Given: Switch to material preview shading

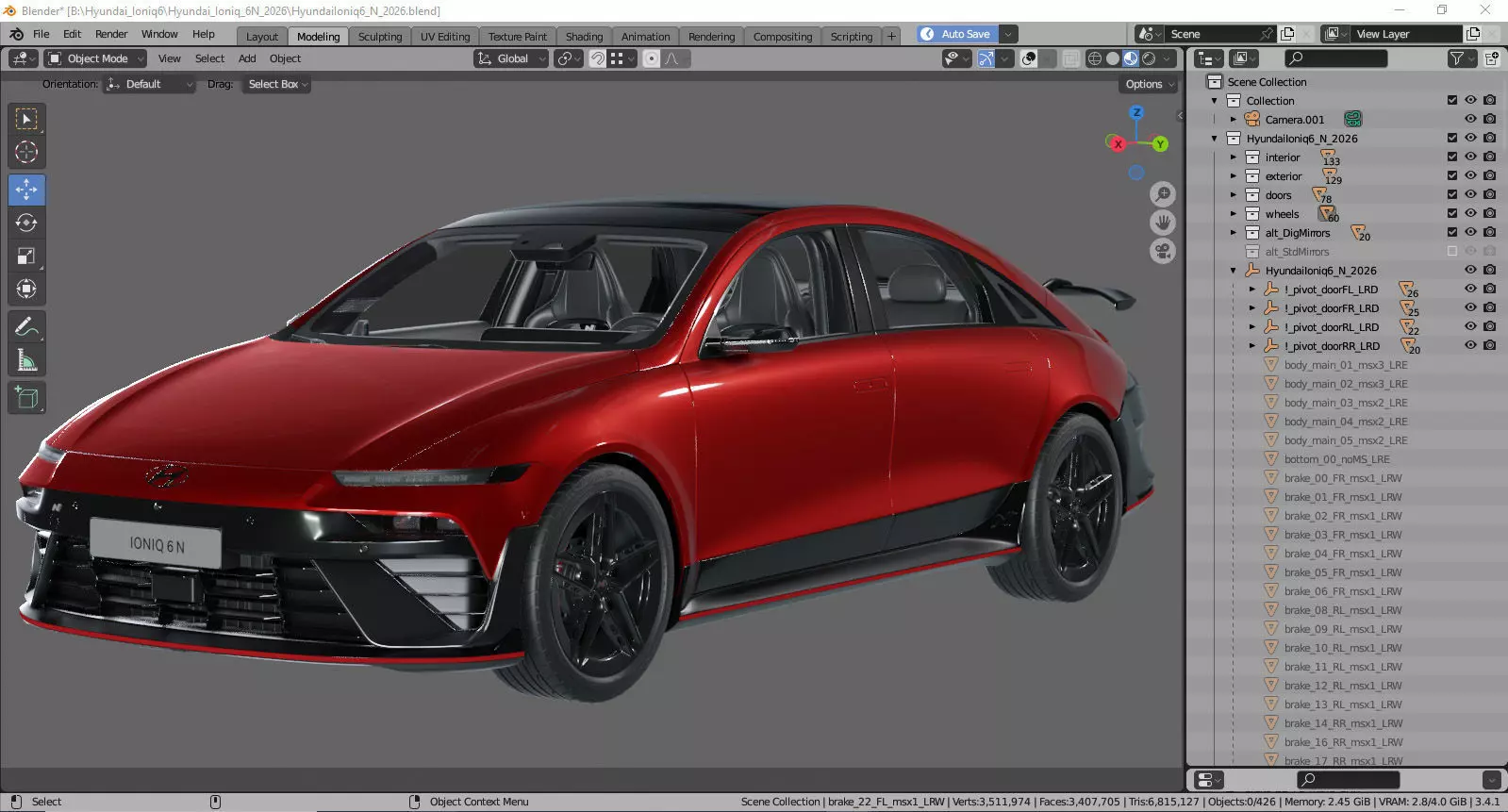Looking at the screenshot, I should tap(1131, 58).
